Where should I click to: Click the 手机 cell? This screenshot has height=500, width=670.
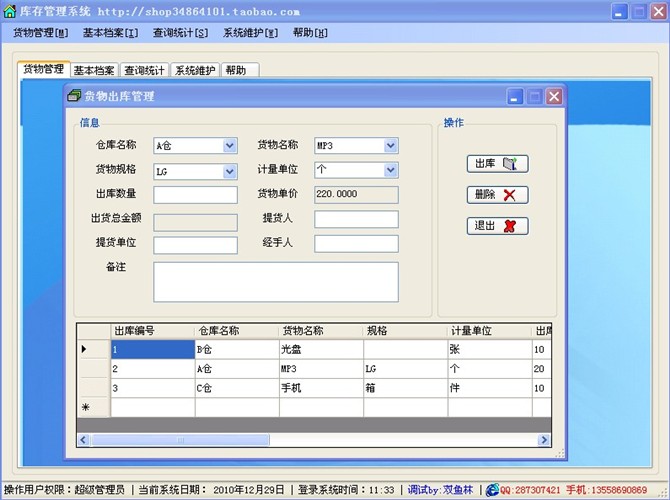coord(321,388)
